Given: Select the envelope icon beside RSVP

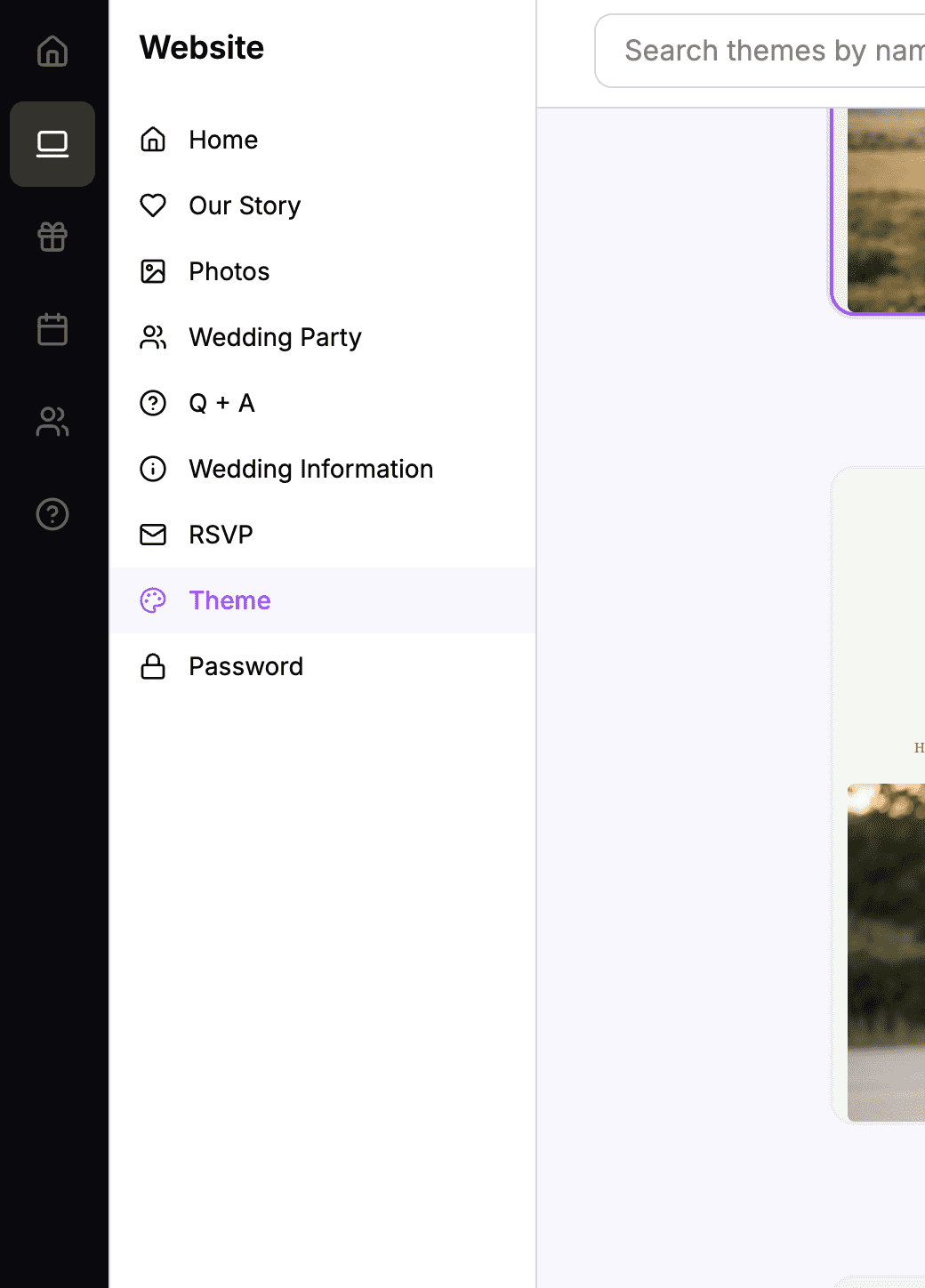Looking at the screenshot, I should pyautogui.click(x=153, y=535).
